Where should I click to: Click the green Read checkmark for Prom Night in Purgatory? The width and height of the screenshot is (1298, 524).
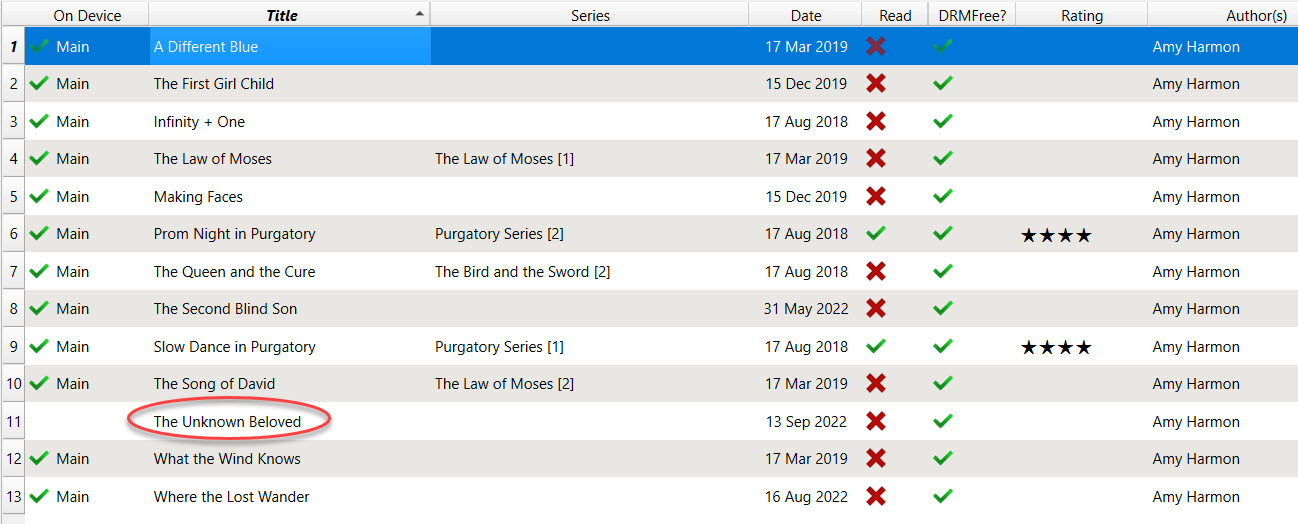[x=876, y=234]
